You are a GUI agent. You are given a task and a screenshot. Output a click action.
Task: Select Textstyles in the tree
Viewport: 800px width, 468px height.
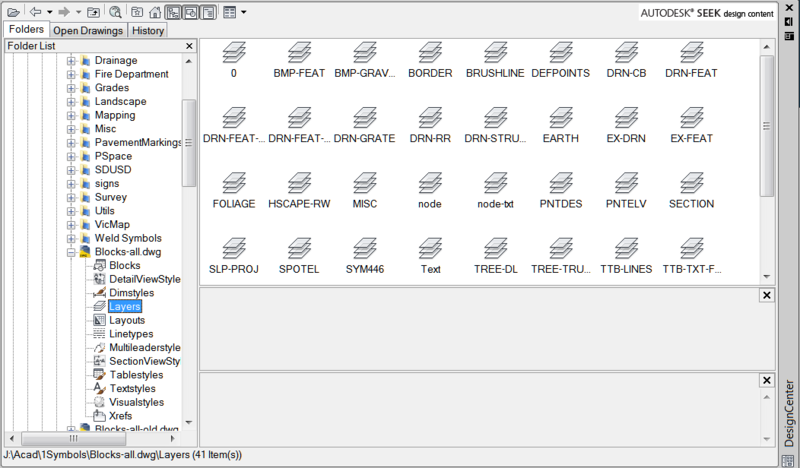[132, 389]
